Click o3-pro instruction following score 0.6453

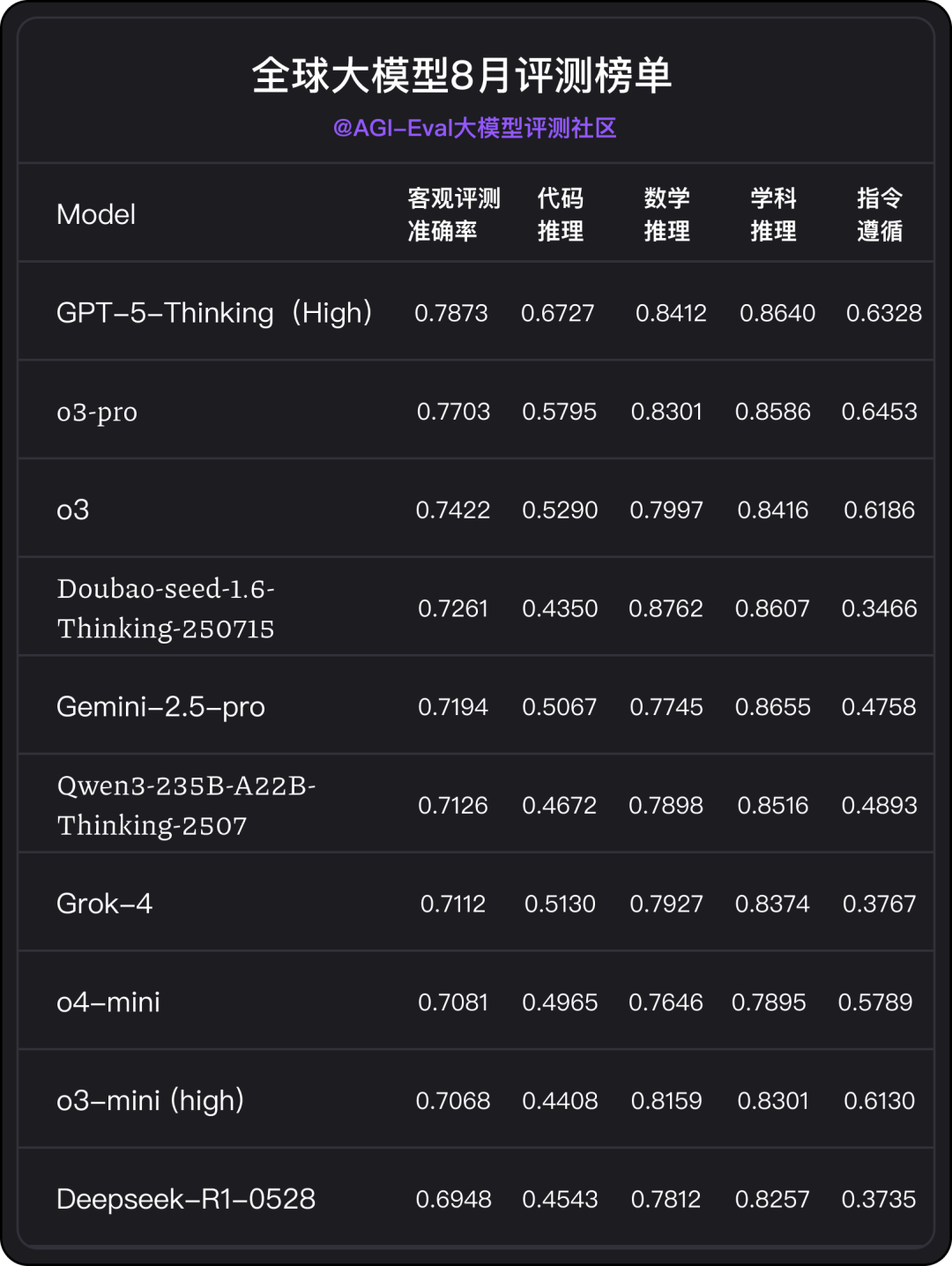pyautogui.click(x=880, y=412)
